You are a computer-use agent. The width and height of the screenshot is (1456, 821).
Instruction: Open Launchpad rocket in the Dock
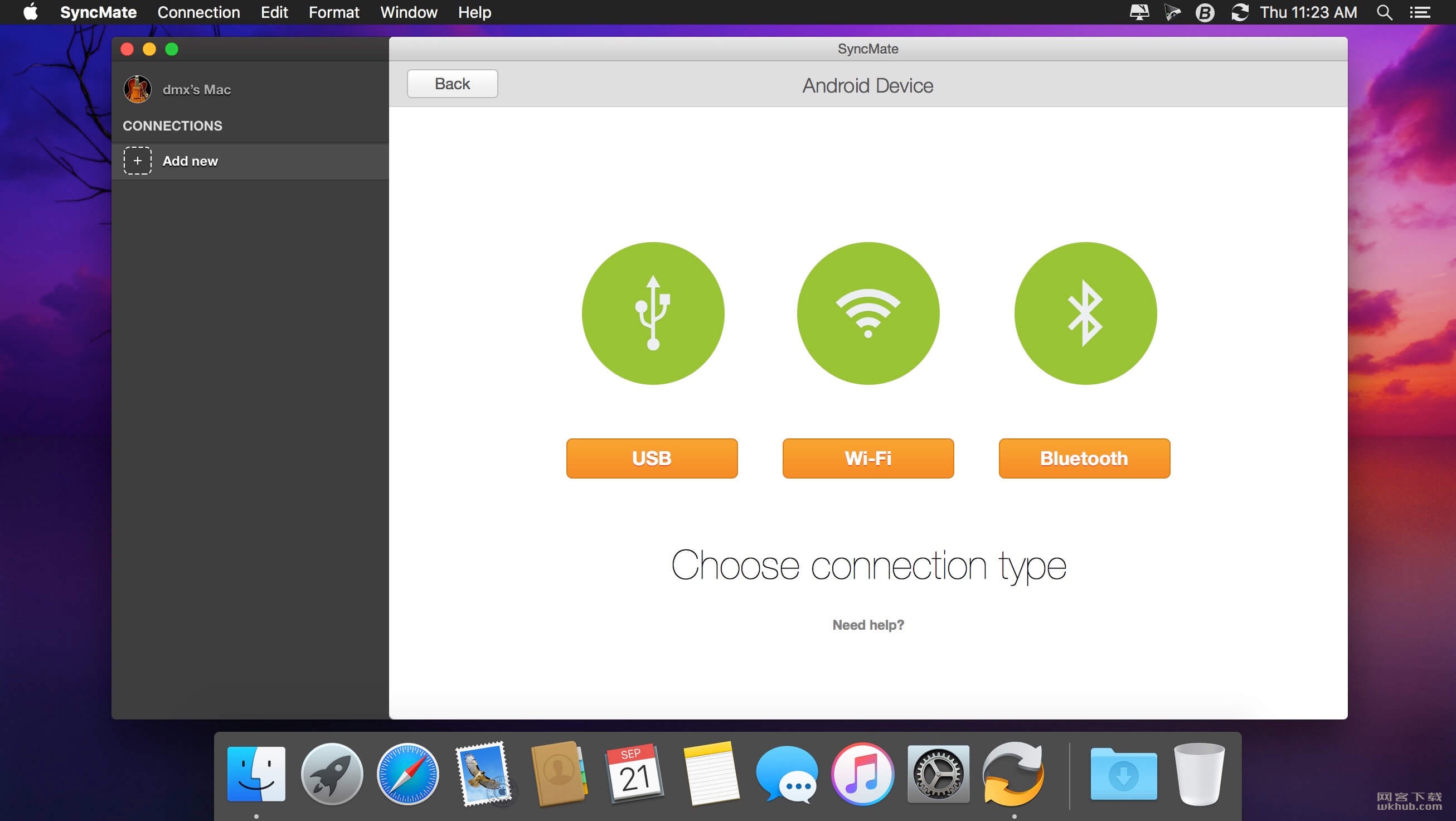[x=332, y=774]
